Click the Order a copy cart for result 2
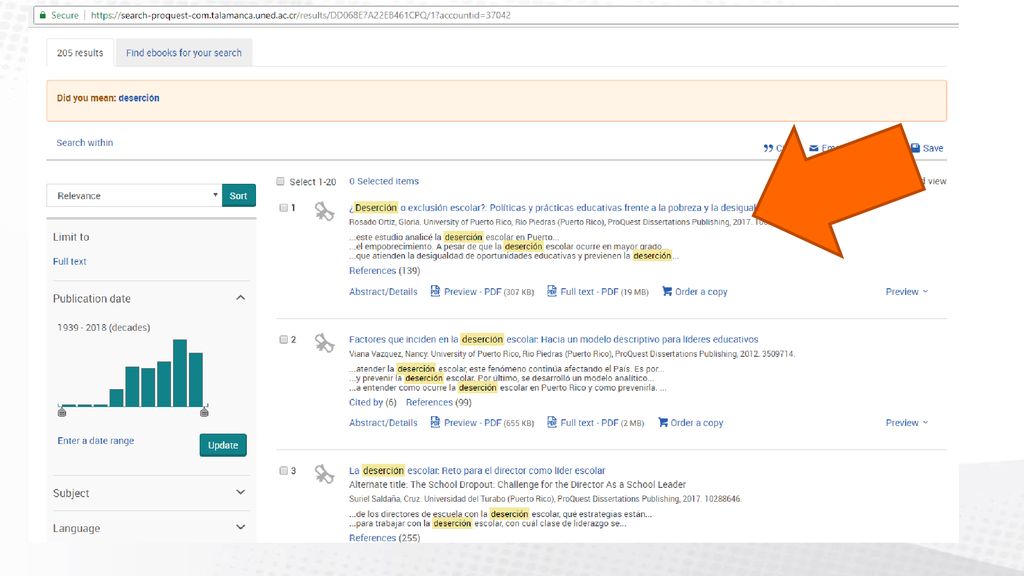The height and width of the screenshot is (576, 1024). point(663,423)
